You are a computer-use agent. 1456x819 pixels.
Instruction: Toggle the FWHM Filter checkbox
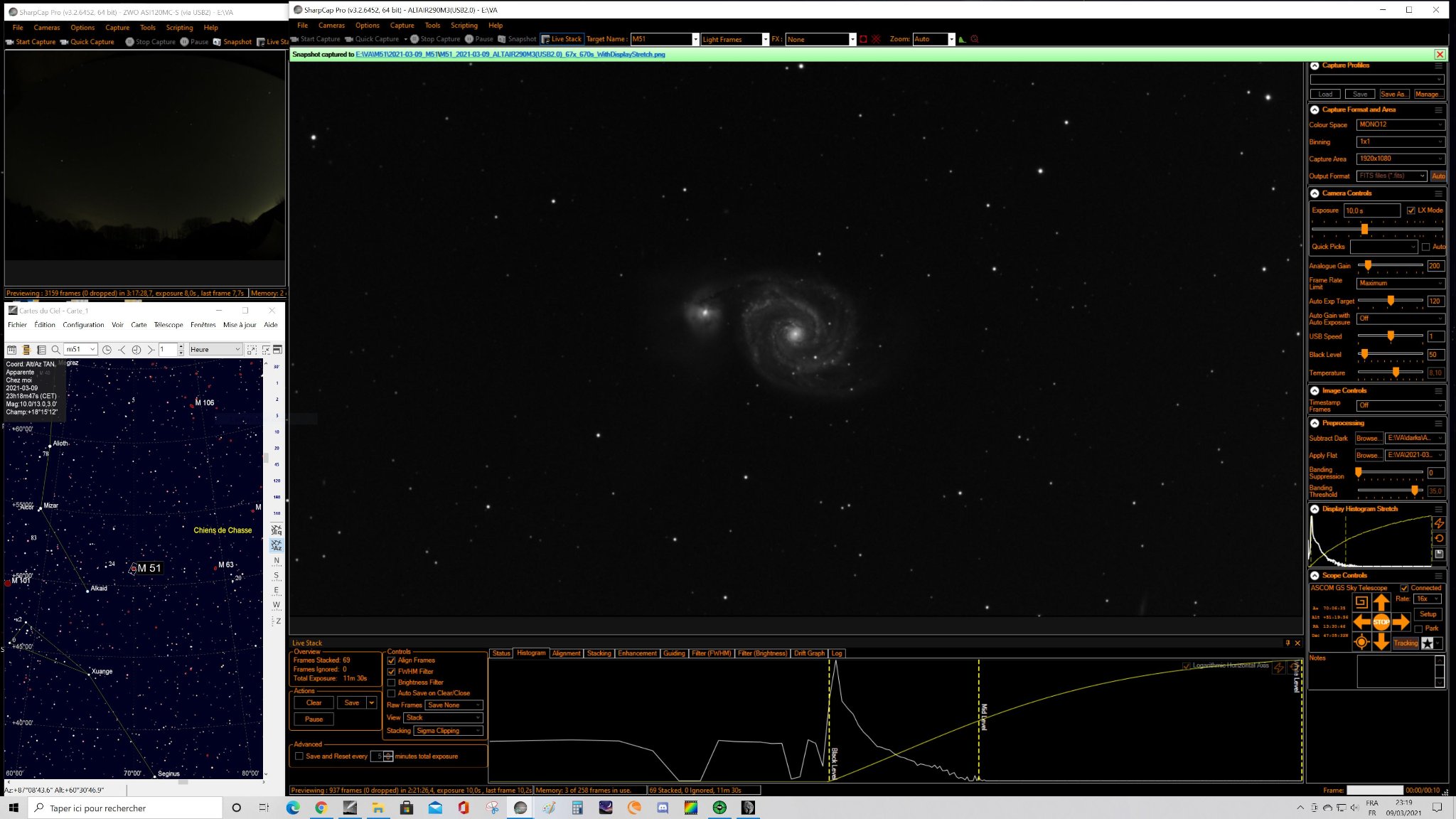(x=391, y=671)
